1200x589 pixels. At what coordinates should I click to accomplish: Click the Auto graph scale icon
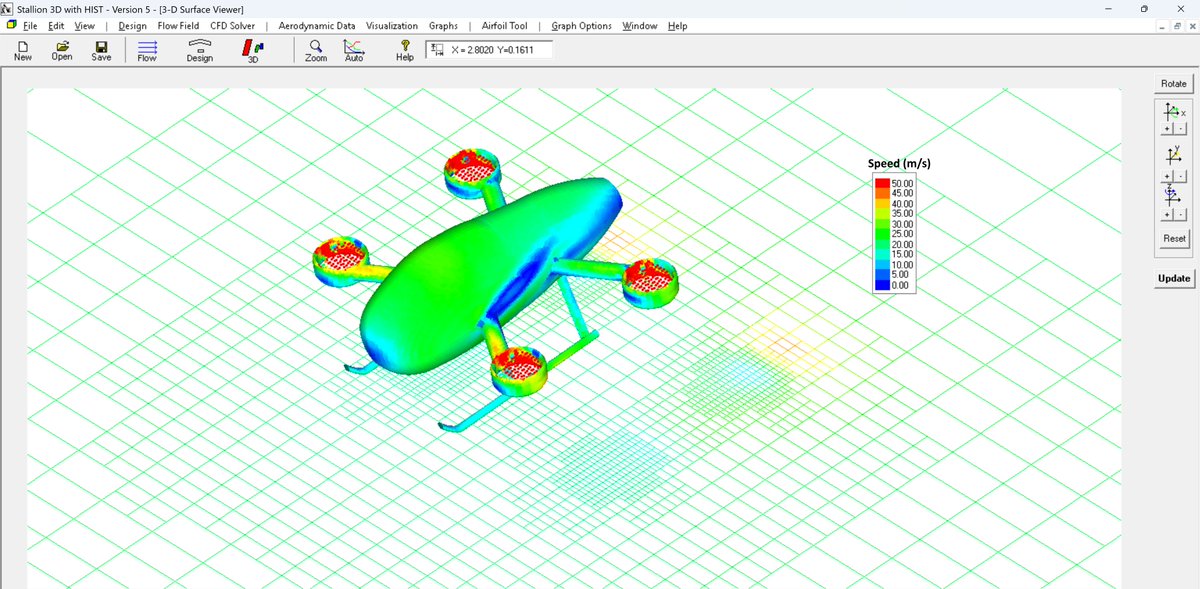[x=354, y=51]
